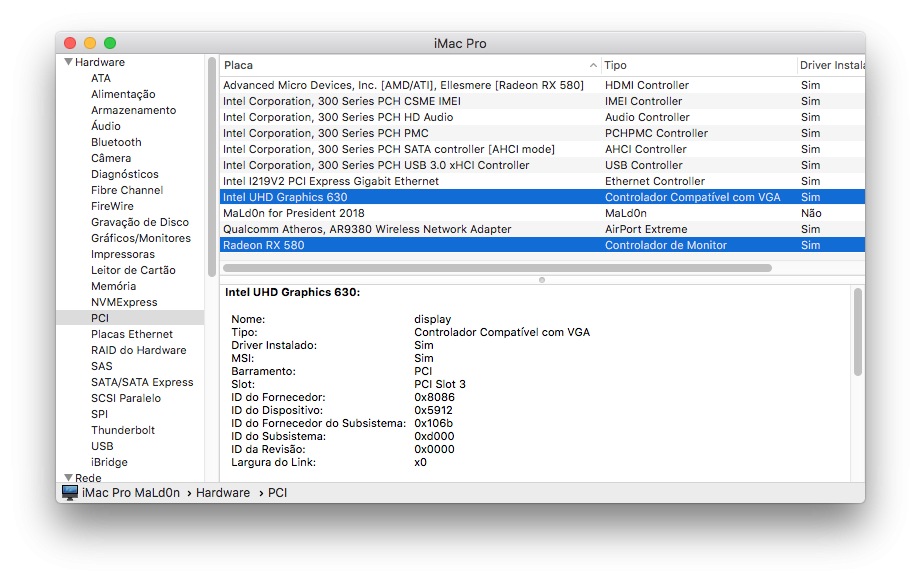Select Alimentação in the sidebar
Screen dimensions: 921x583
123,94
